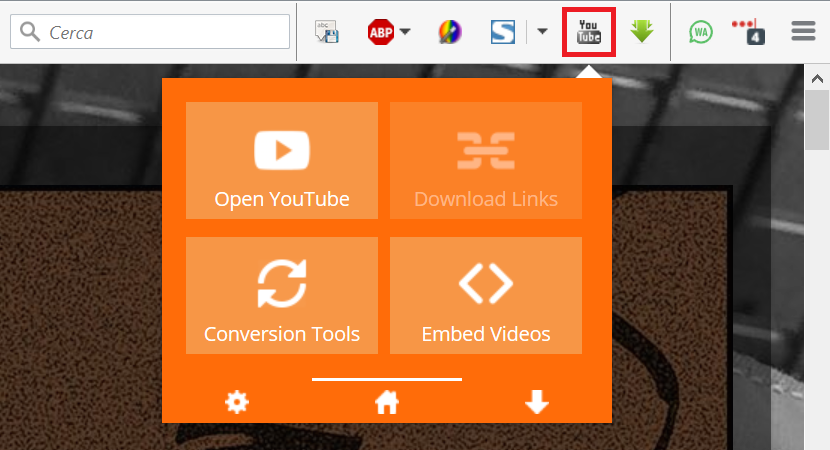
Task: Open the Conversion Tools tile
Action: (x=282, y=295)
